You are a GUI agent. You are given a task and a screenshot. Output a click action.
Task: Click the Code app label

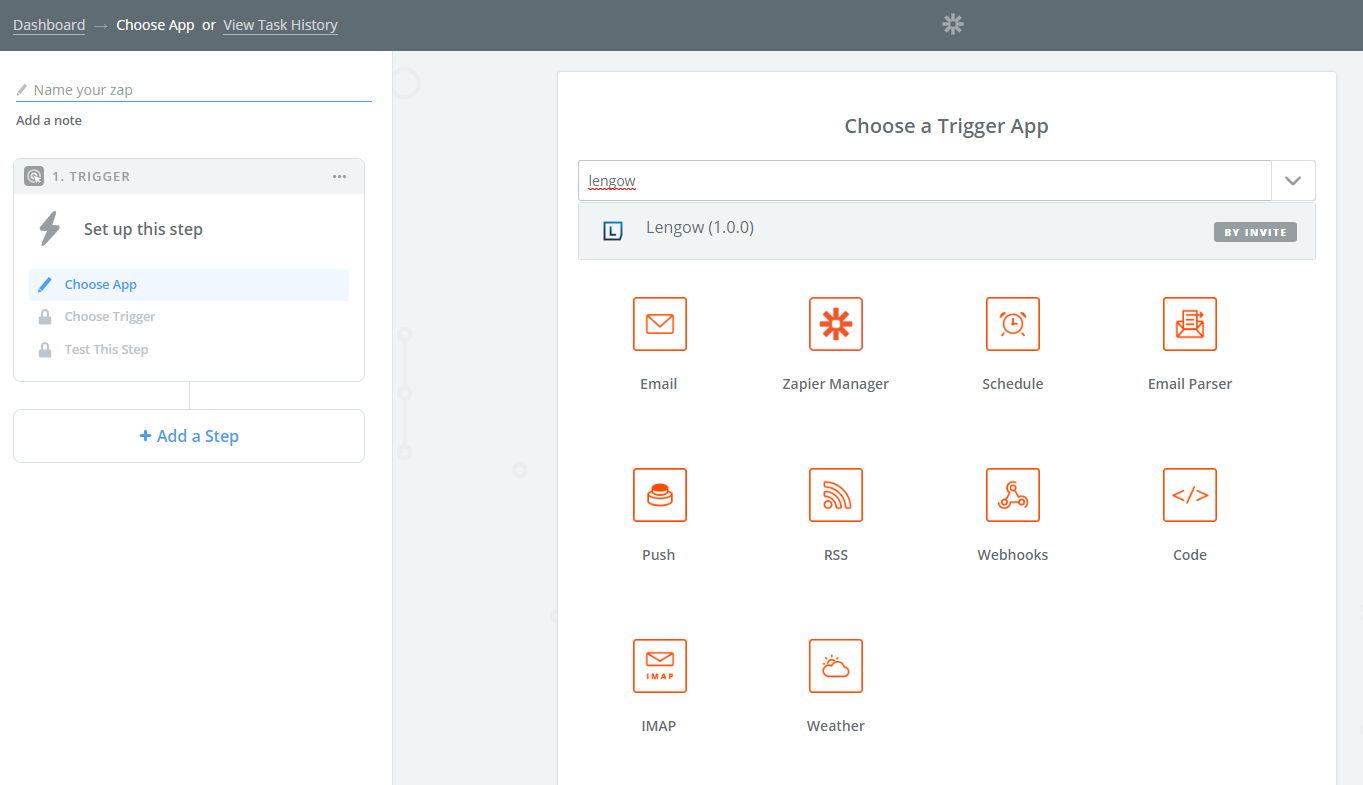coord(1190,555)
